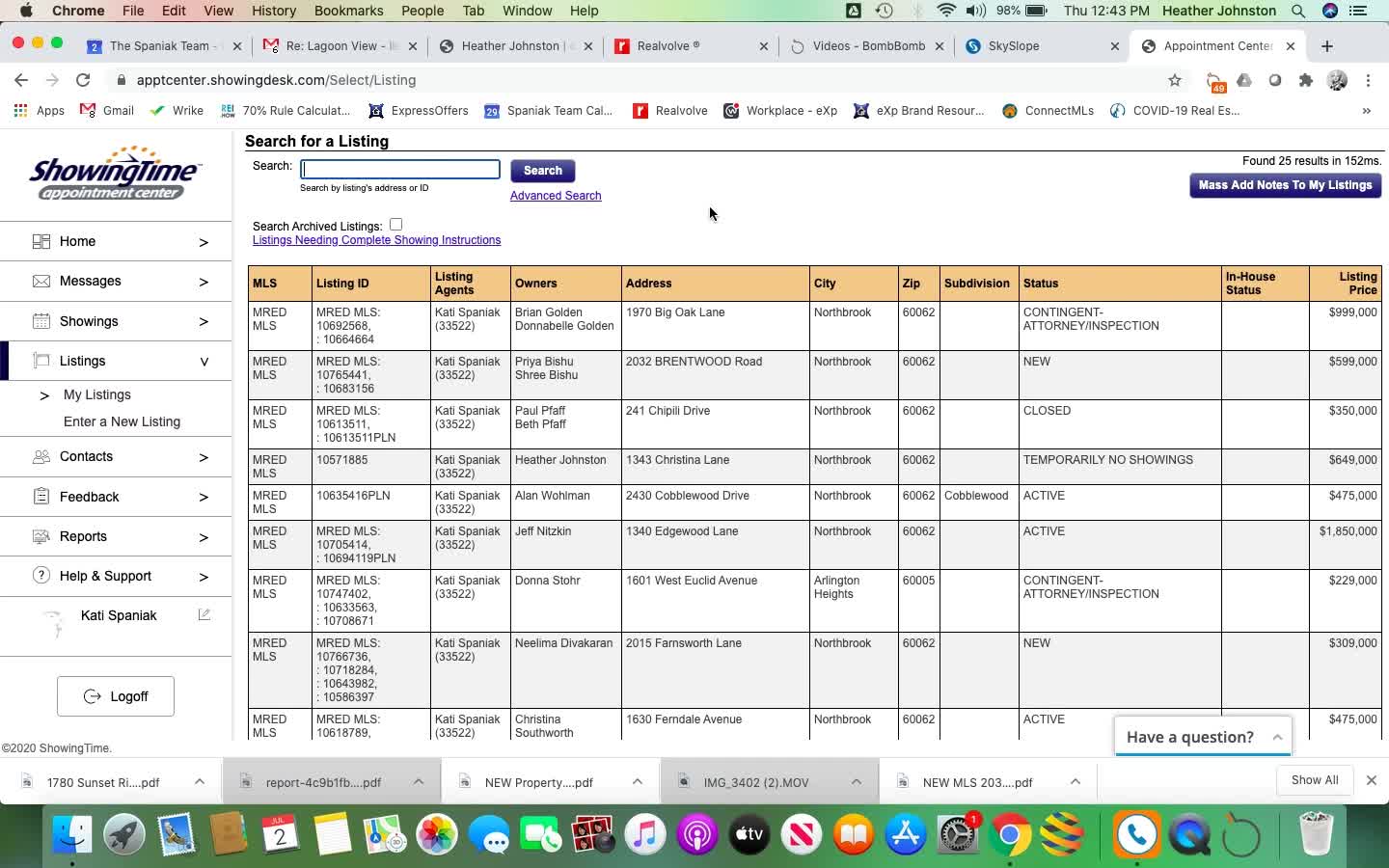Viewport: 1389px width, 868px height.
Task: Reload the page in Chrome
Action: click(x=83, y=80)
